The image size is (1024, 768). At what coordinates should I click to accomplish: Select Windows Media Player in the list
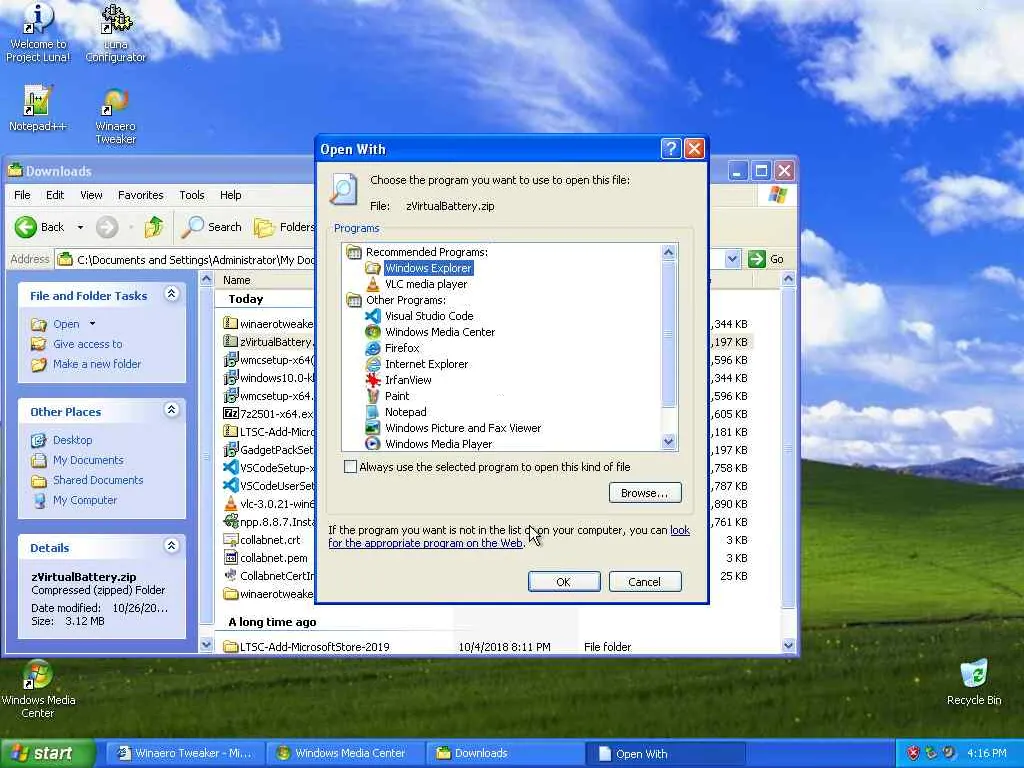(438, 443)
